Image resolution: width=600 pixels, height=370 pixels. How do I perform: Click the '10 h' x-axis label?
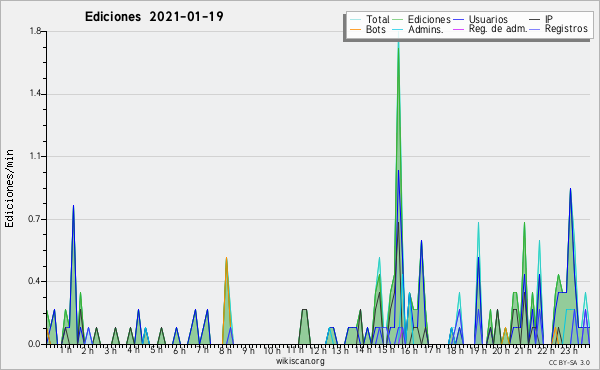[x=272, y=350]
